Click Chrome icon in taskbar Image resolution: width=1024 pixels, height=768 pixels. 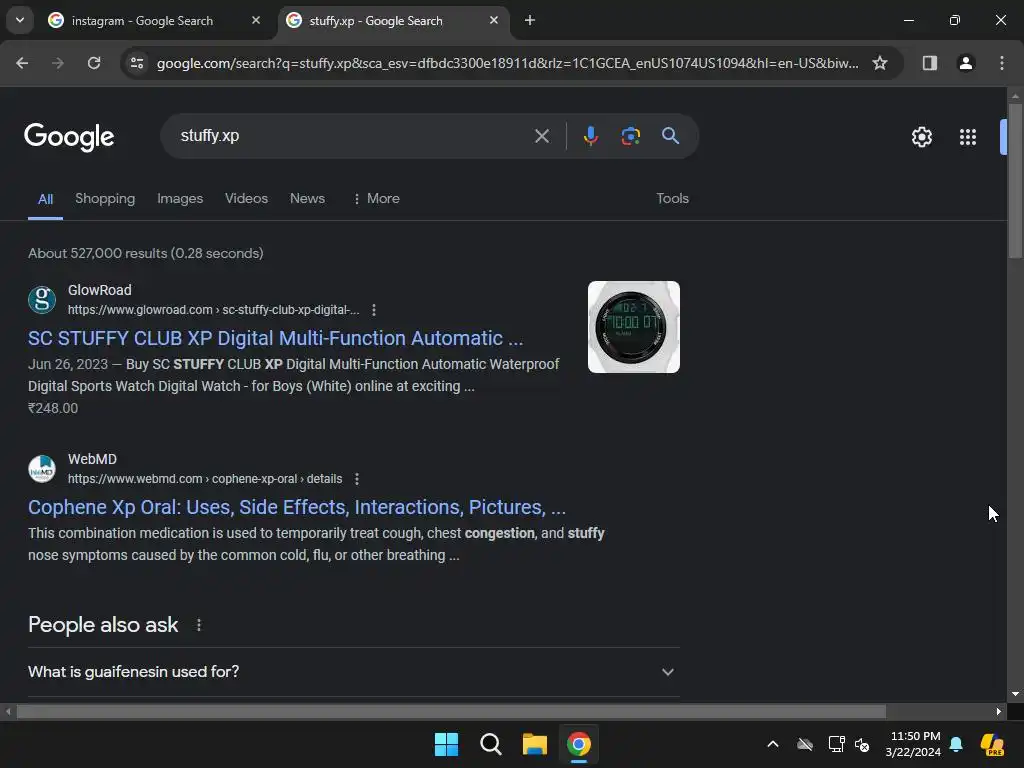(579, 744)
